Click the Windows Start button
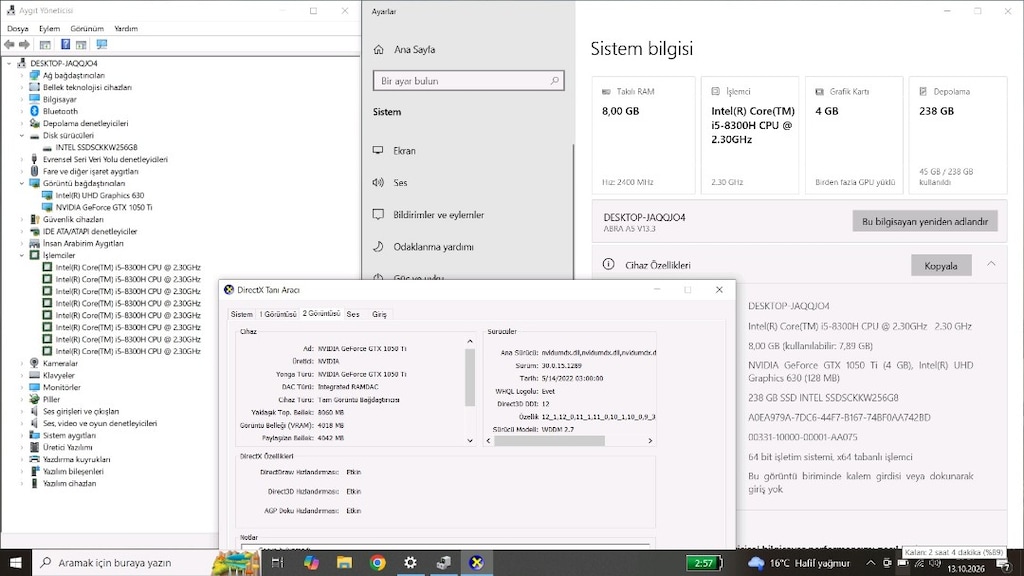Image resolution: width=1024 pixels, height=576 pixels. [x=16, y=562]
